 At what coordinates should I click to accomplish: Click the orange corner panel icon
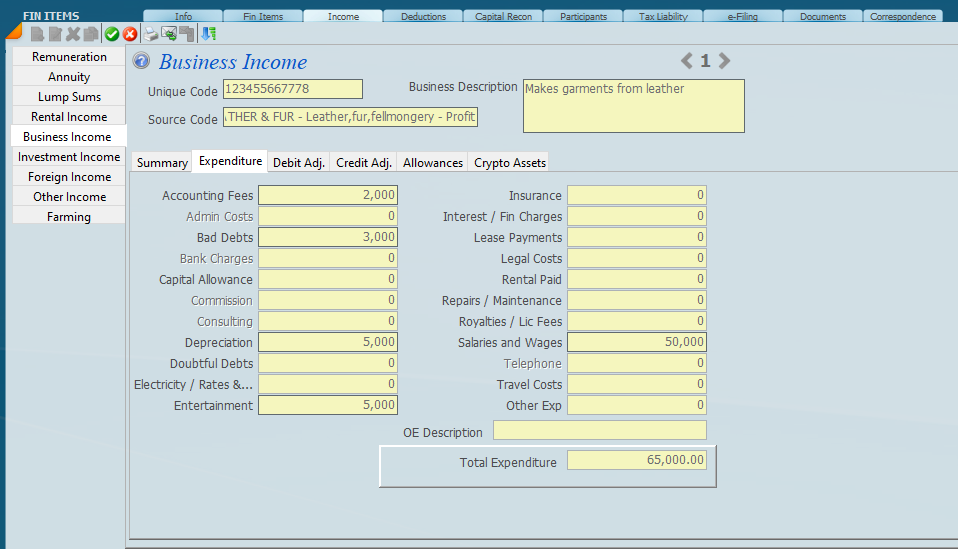[x=13, y=32]
